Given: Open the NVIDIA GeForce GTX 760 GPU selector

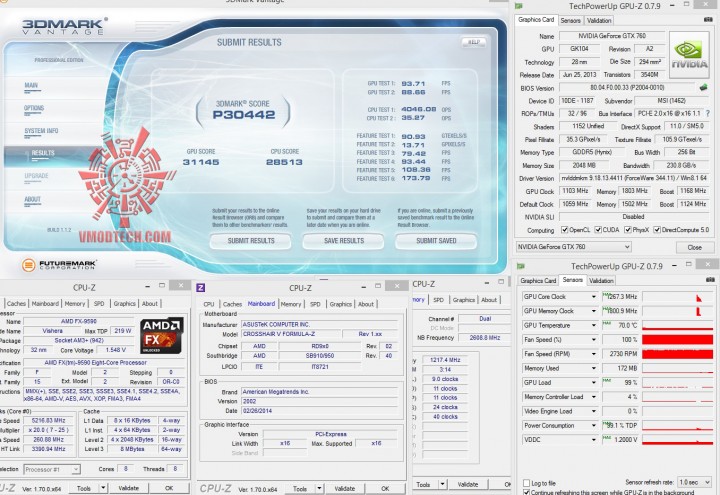Looking at the screenshot, I should click(574, 247).
